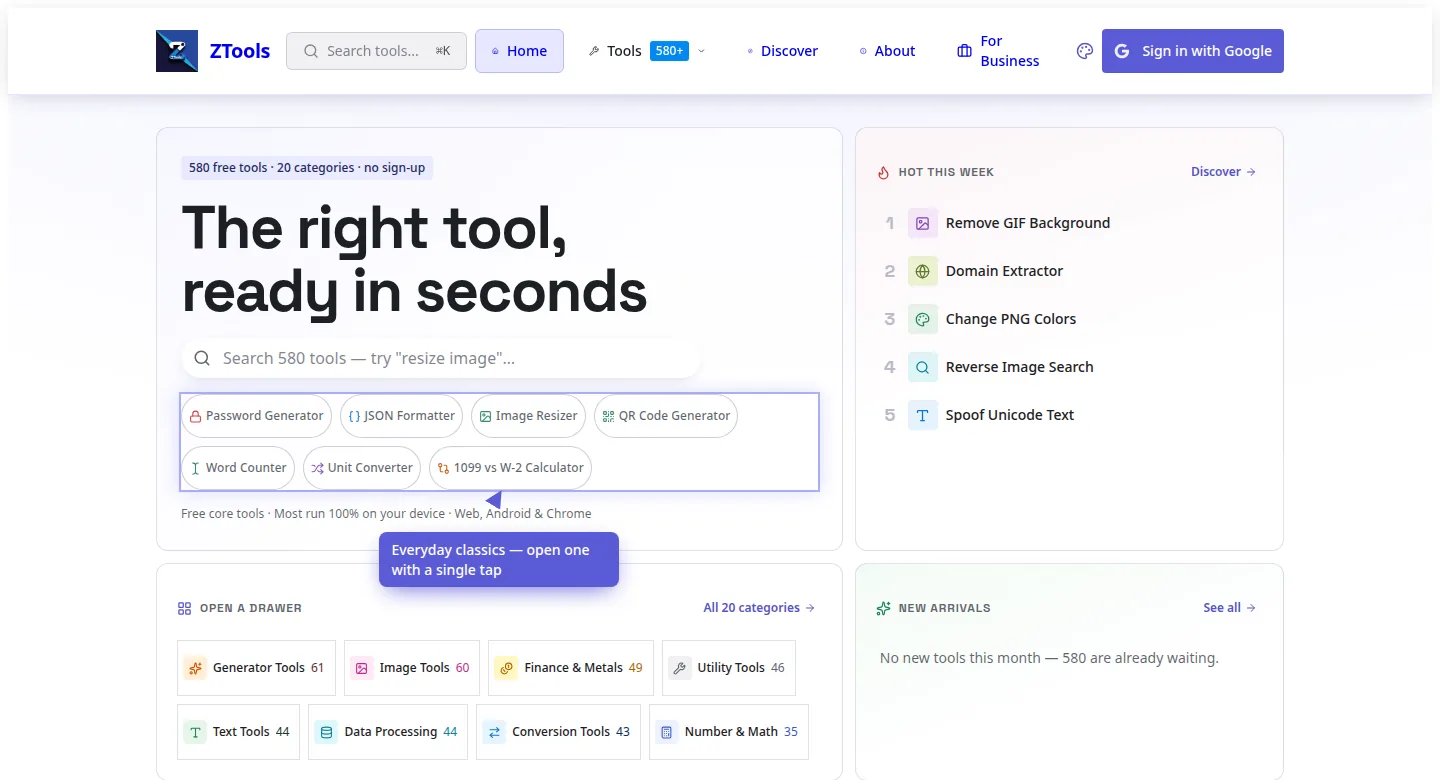Screen dimensions: 1440x780
Task: Click the Utility Tools wrench icon
Action: [680, 668]
